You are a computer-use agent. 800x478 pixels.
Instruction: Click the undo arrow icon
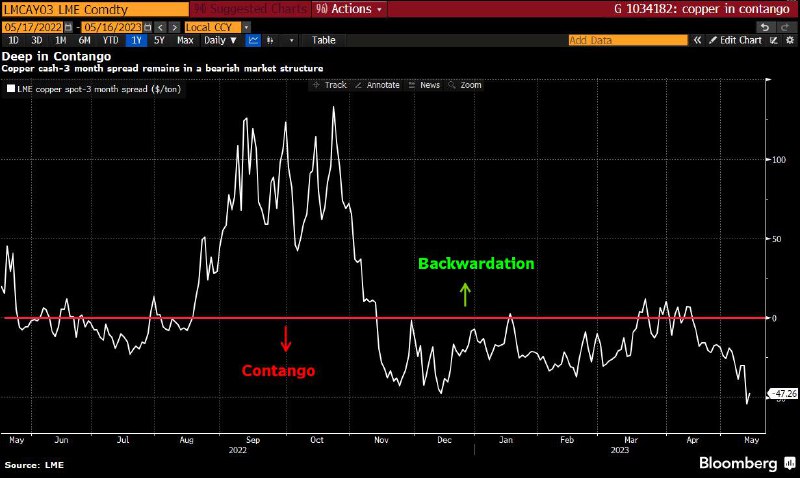[x=764, y=27]
